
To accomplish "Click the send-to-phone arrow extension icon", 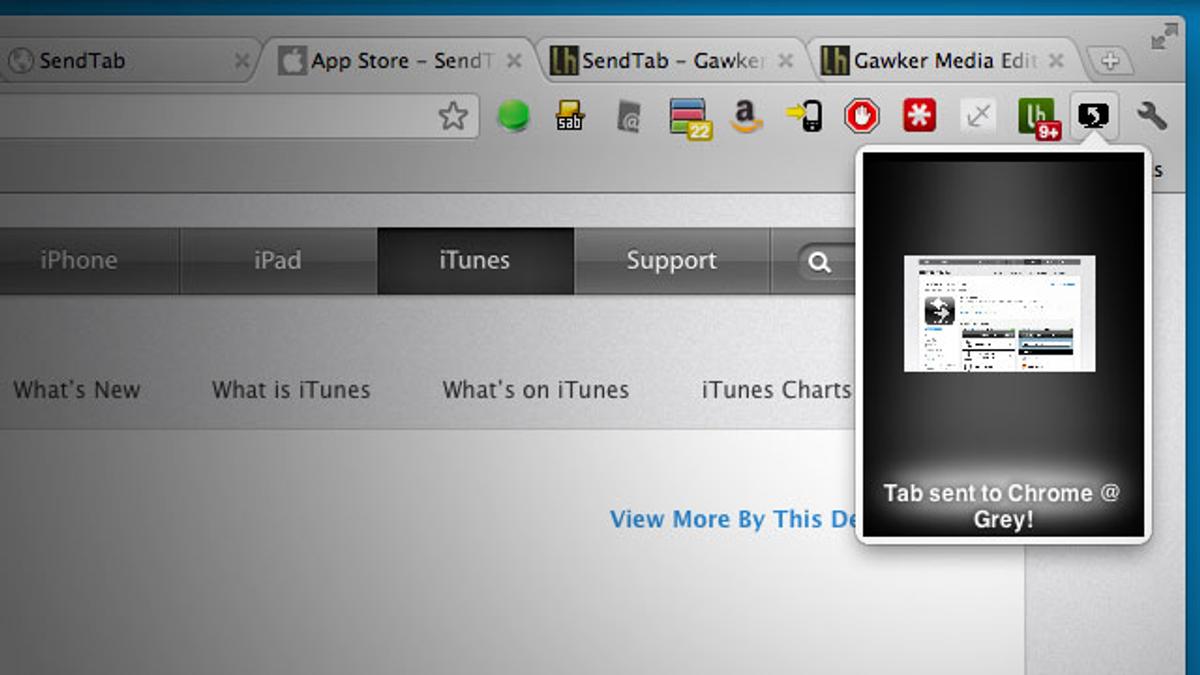I will click(x=804, y=117).
